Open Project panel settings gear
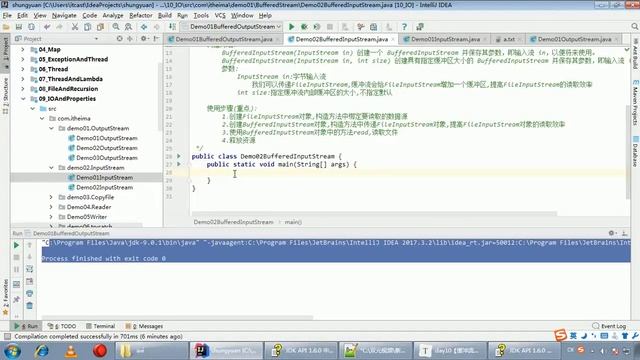The width and height of the screenshot is (640, 360). point(144,39)
